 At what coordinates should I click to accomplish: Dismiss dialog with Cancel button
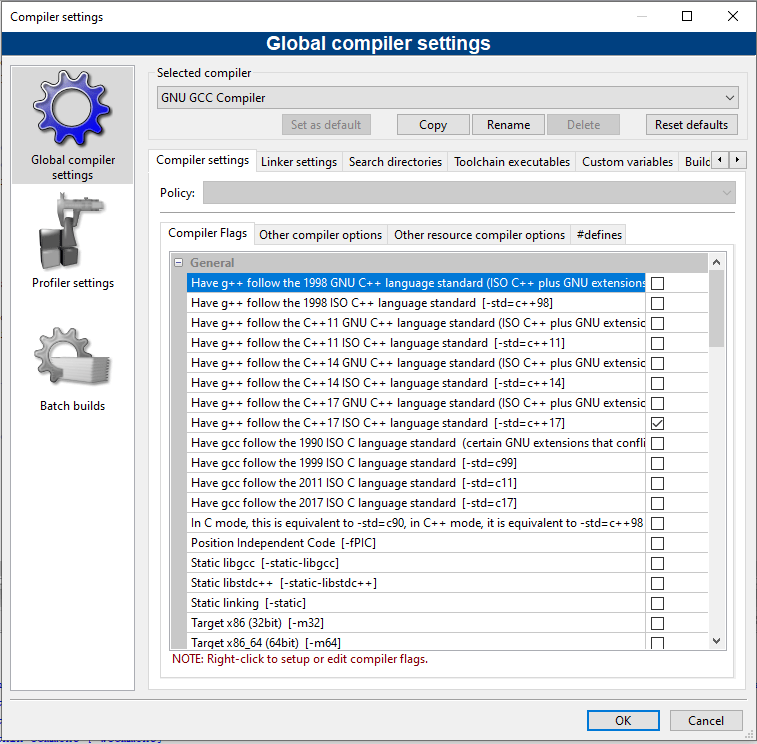pyautogui.click(x=706, y=720)
